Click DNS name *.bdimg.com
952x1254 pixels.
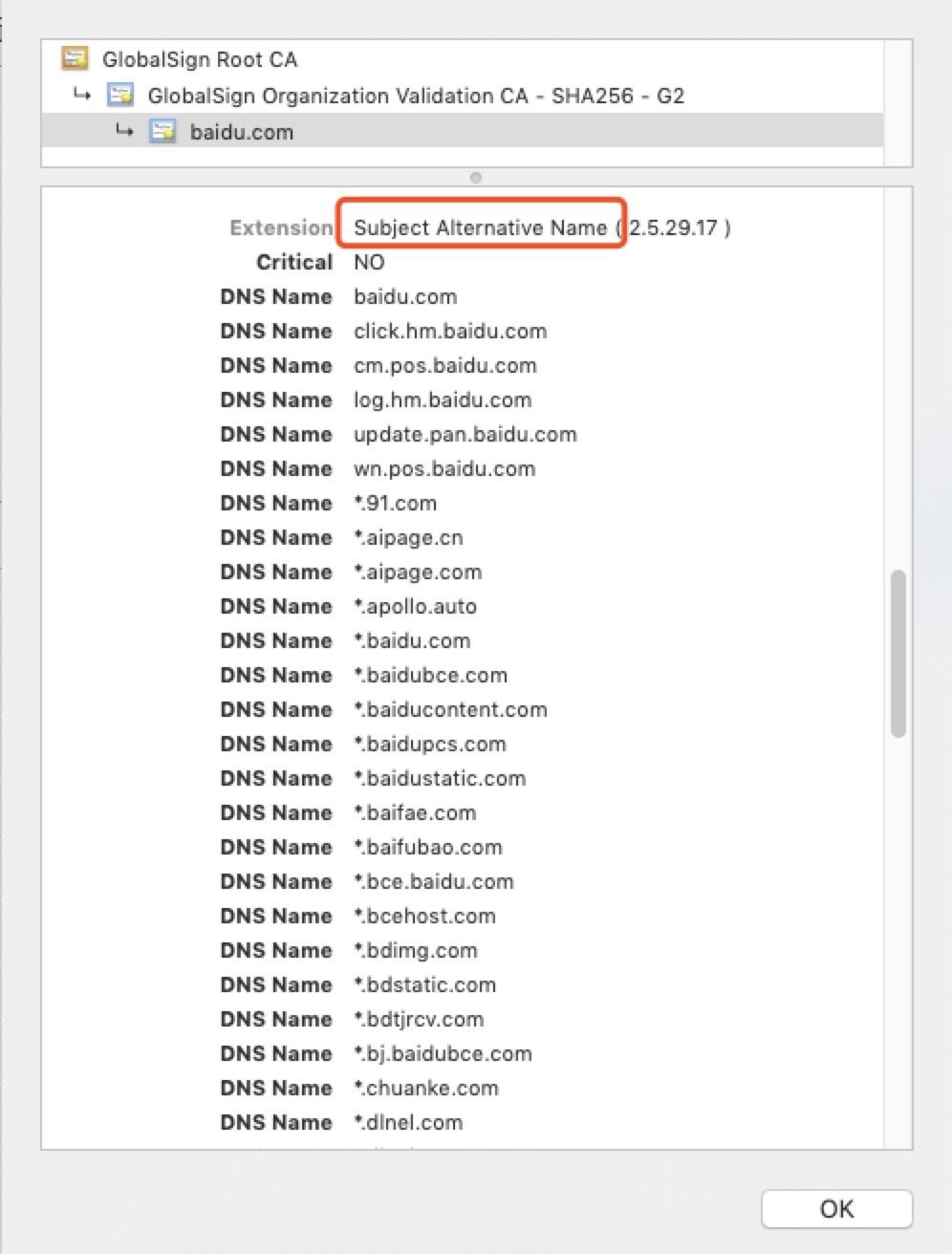(x=416, y=950)
